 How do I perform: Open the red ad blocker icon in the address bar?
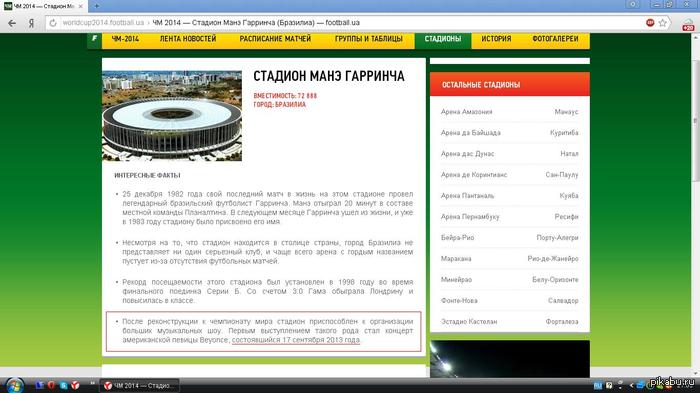pos(650,23)
